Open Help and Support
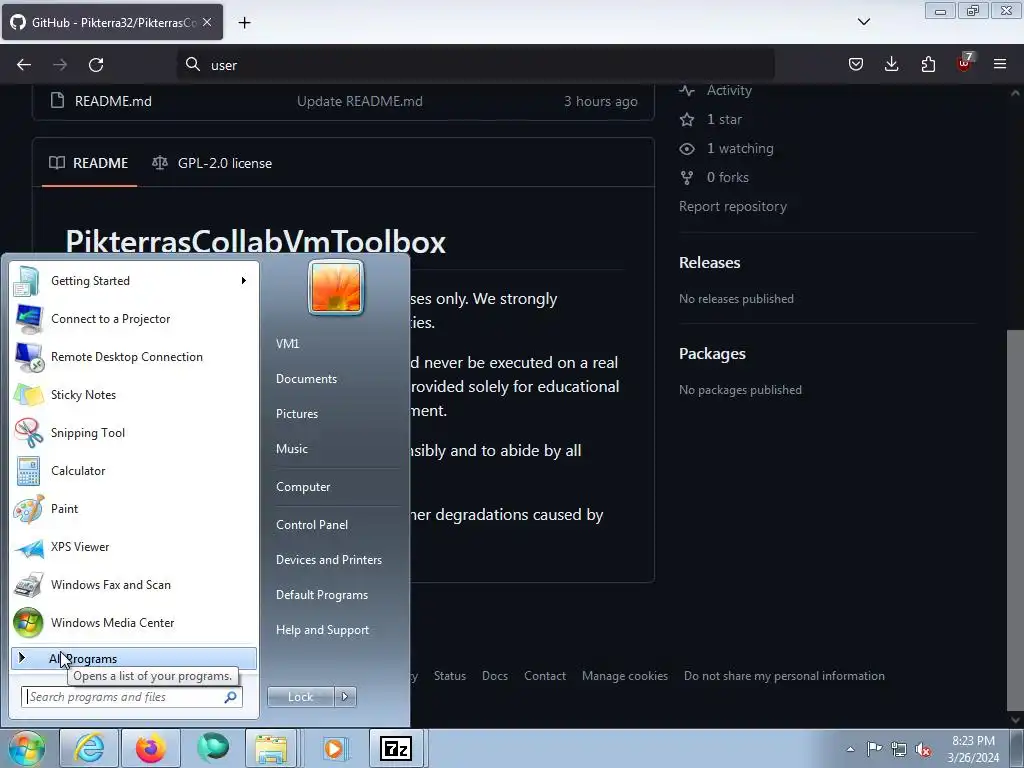Screen dimensions: 1024x768 pos(322,630)
